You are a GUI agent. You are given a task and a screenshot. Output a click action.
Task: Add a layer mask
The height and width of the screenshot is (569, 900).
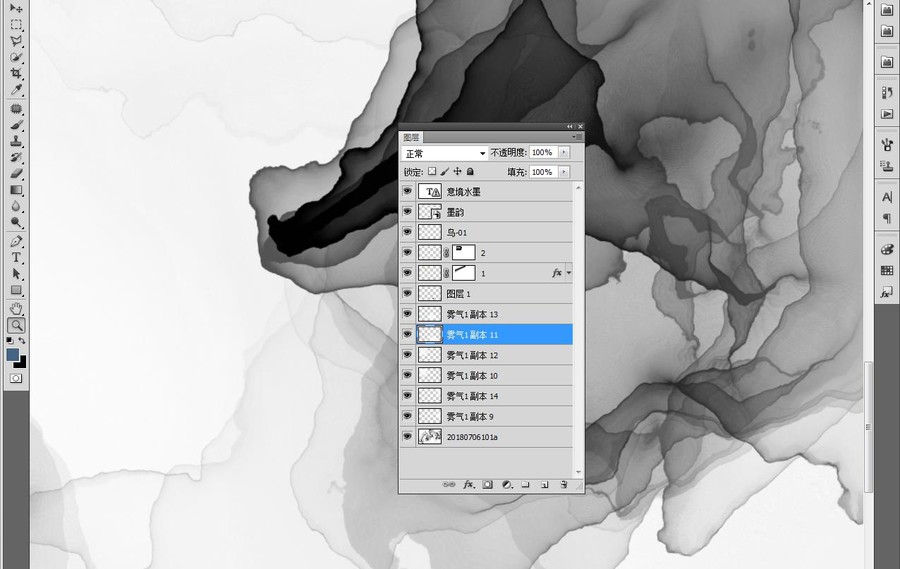click(x=487, y=485)
